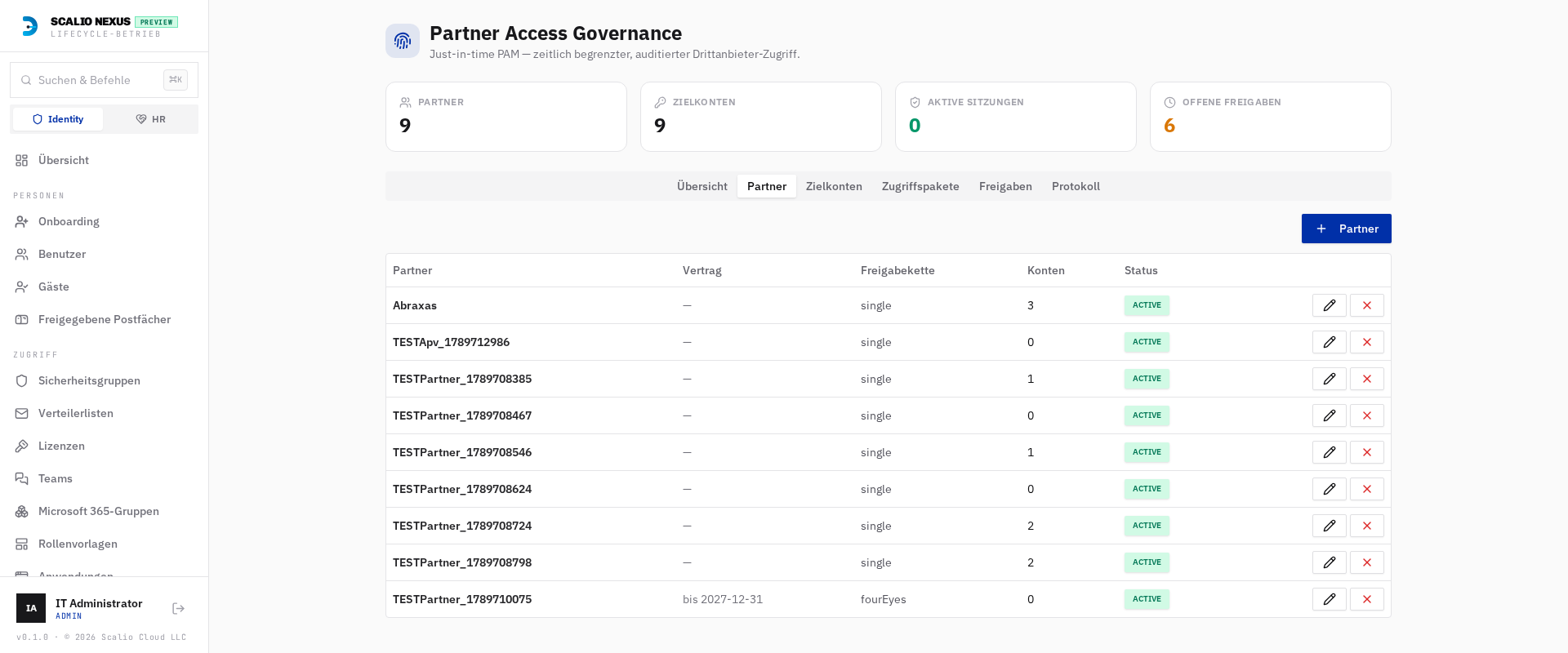
Task: Open Lizenzen in the sidebar
Action: click(x=104, y=446)
